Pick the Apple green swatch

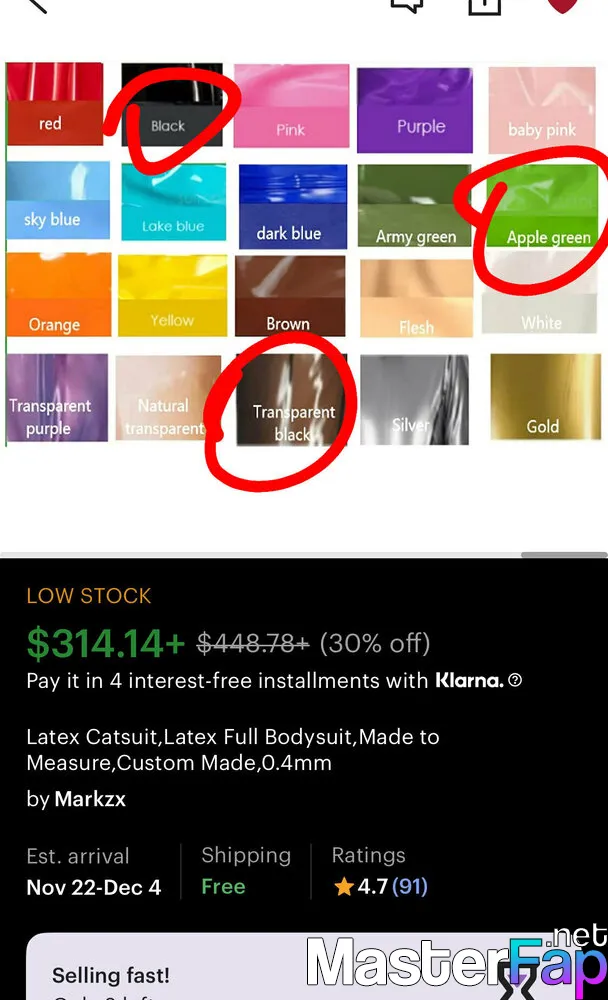click(x=542, y=205)
